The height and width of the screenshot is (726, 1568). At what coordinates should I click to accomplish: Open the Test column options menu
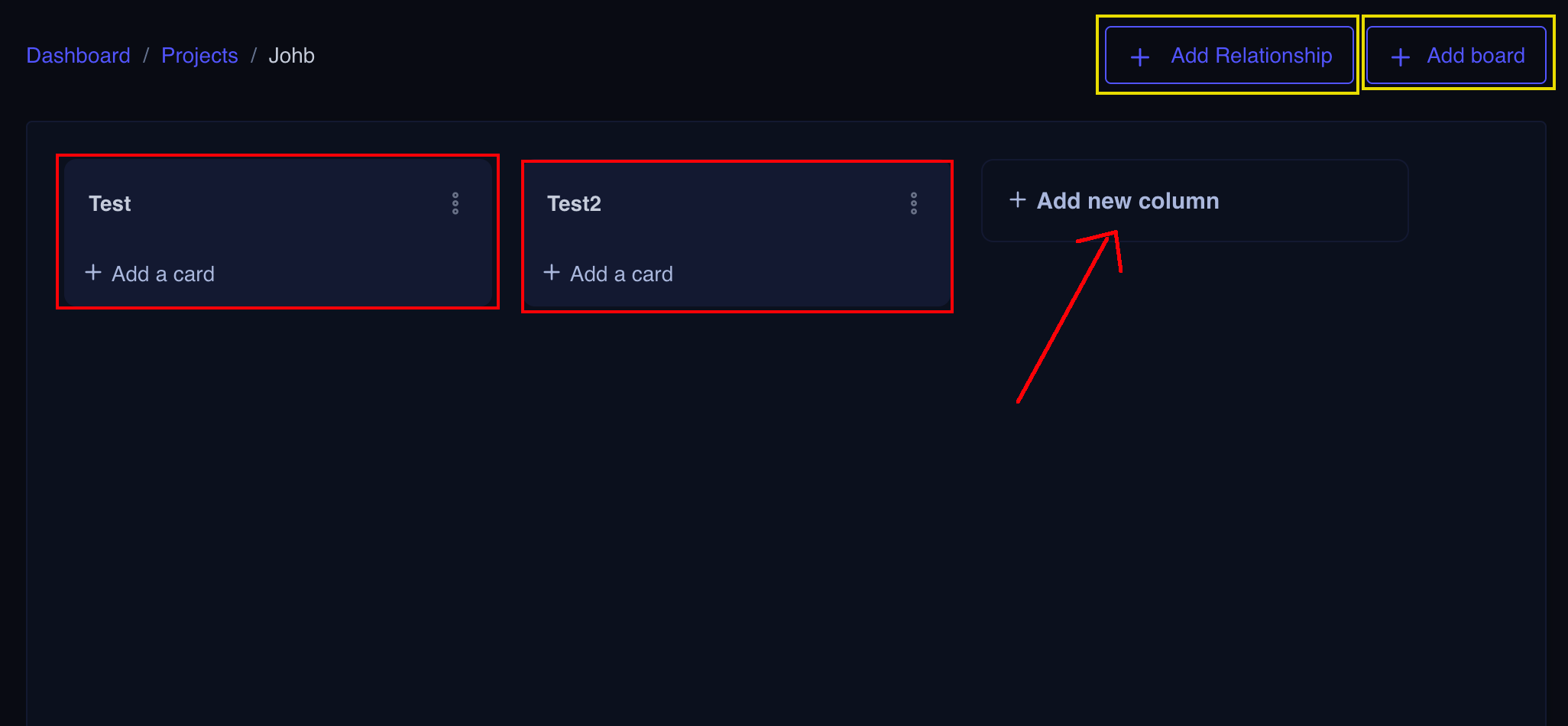click(x=455, y=203)
